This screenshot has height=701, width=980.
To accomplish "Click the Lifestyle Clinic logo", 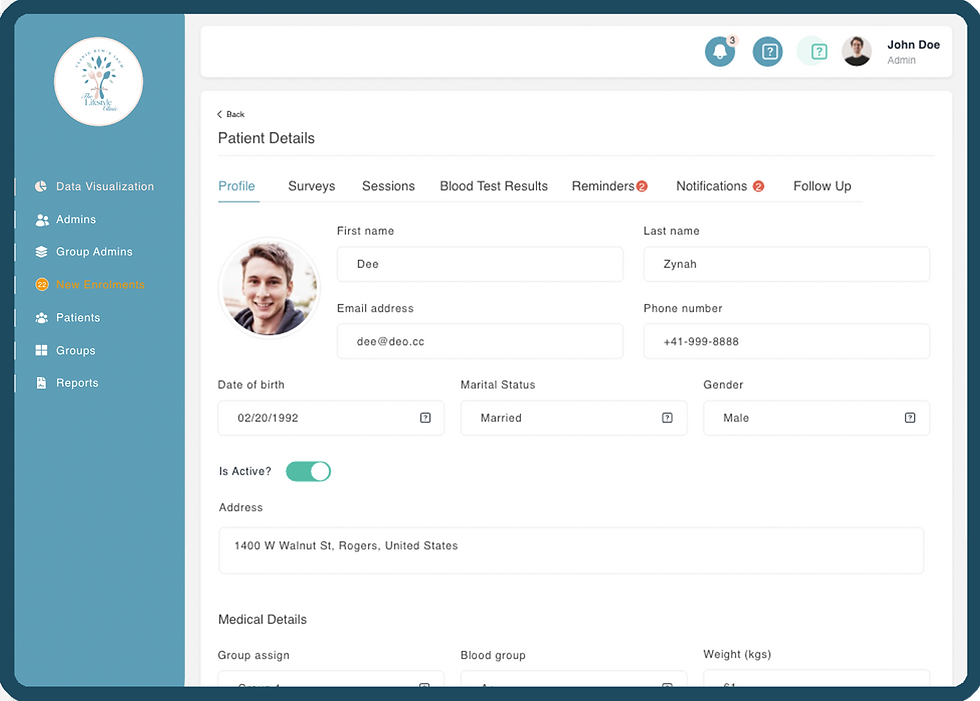I will click(x=98, y=81).
